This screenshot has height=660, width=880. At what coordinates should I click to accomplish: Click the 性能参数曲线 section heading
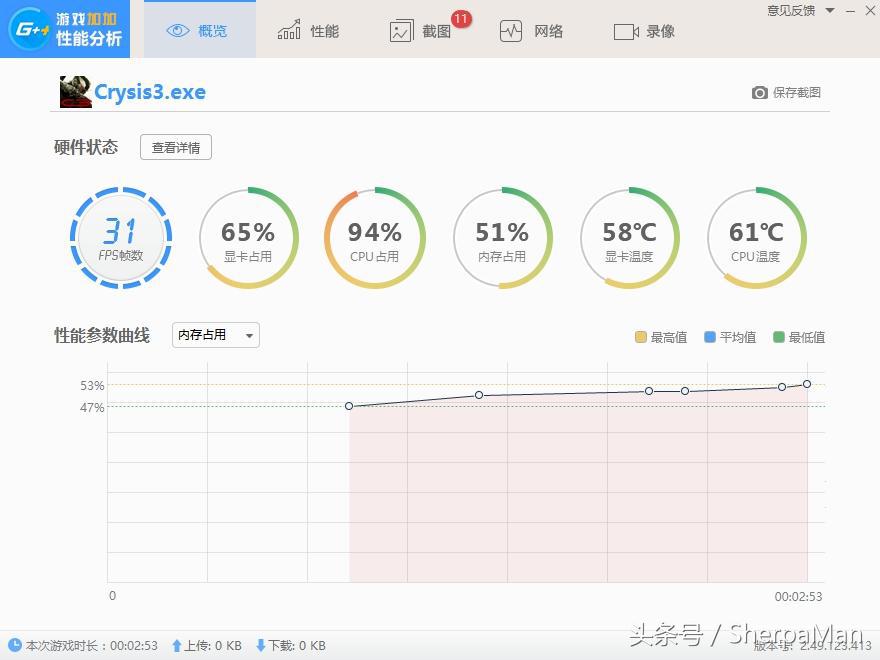tap(102, 335)
